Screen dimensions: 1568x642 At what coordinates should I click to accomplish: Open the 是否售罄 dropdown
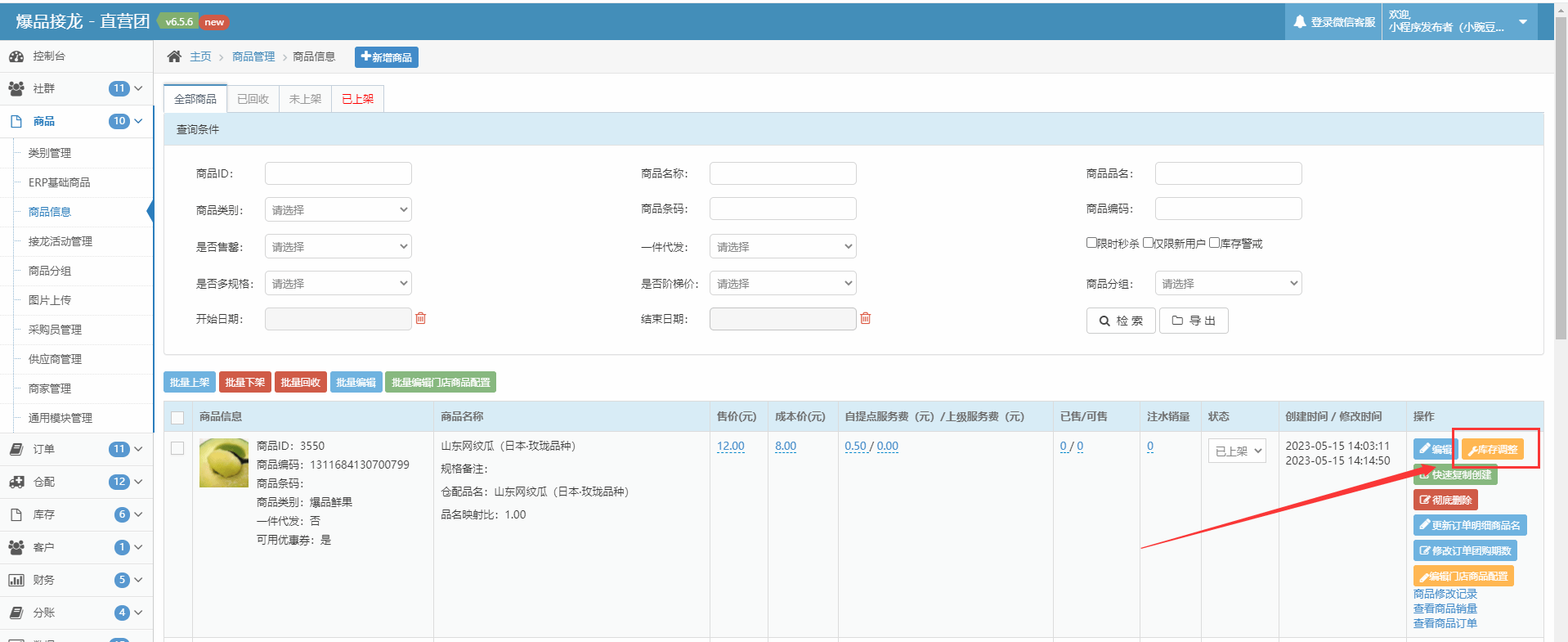click(338, 246)
